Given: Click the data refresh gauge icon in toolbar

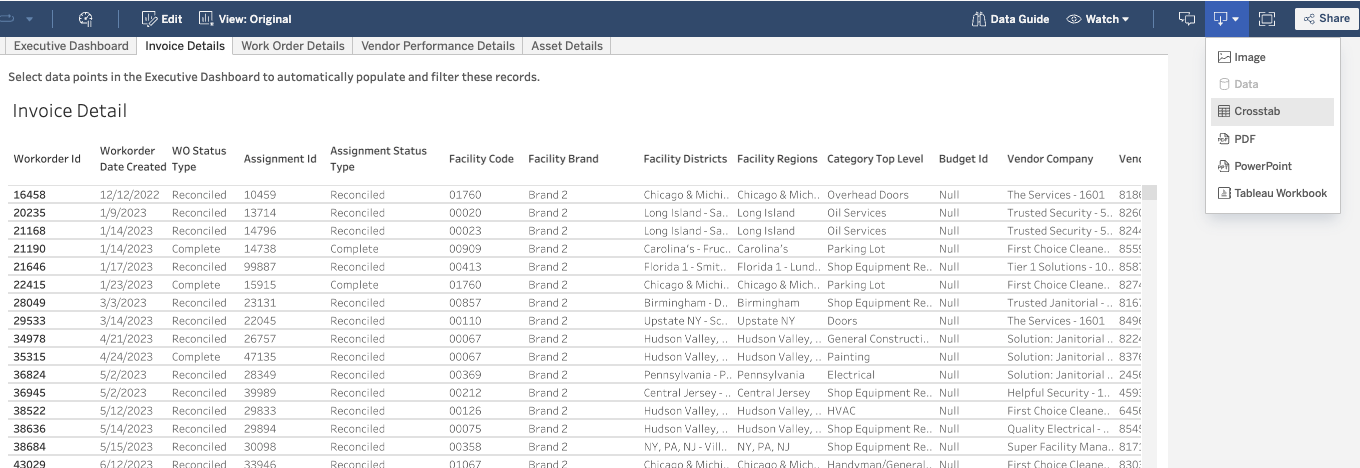Looking at the screenshot, I should [x=85, y=19].
